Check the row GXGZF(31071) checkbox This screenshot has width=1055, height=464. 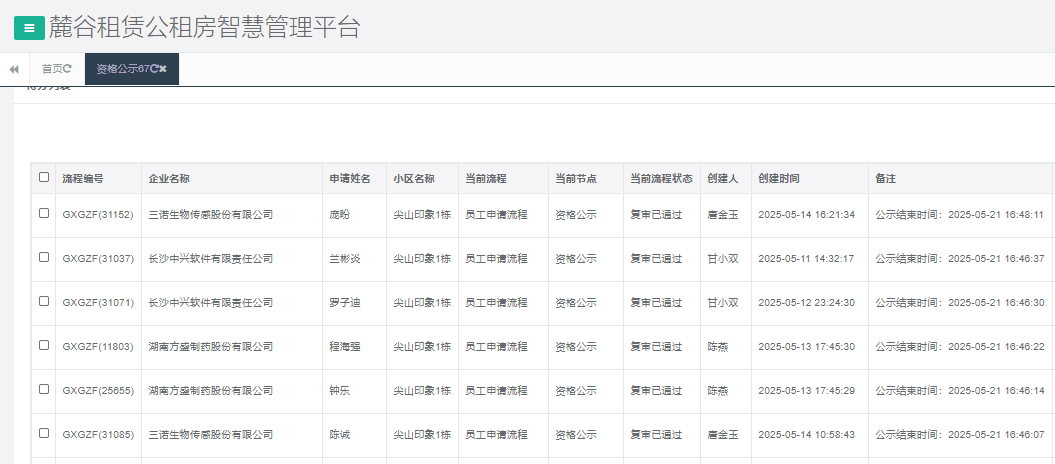44,301
